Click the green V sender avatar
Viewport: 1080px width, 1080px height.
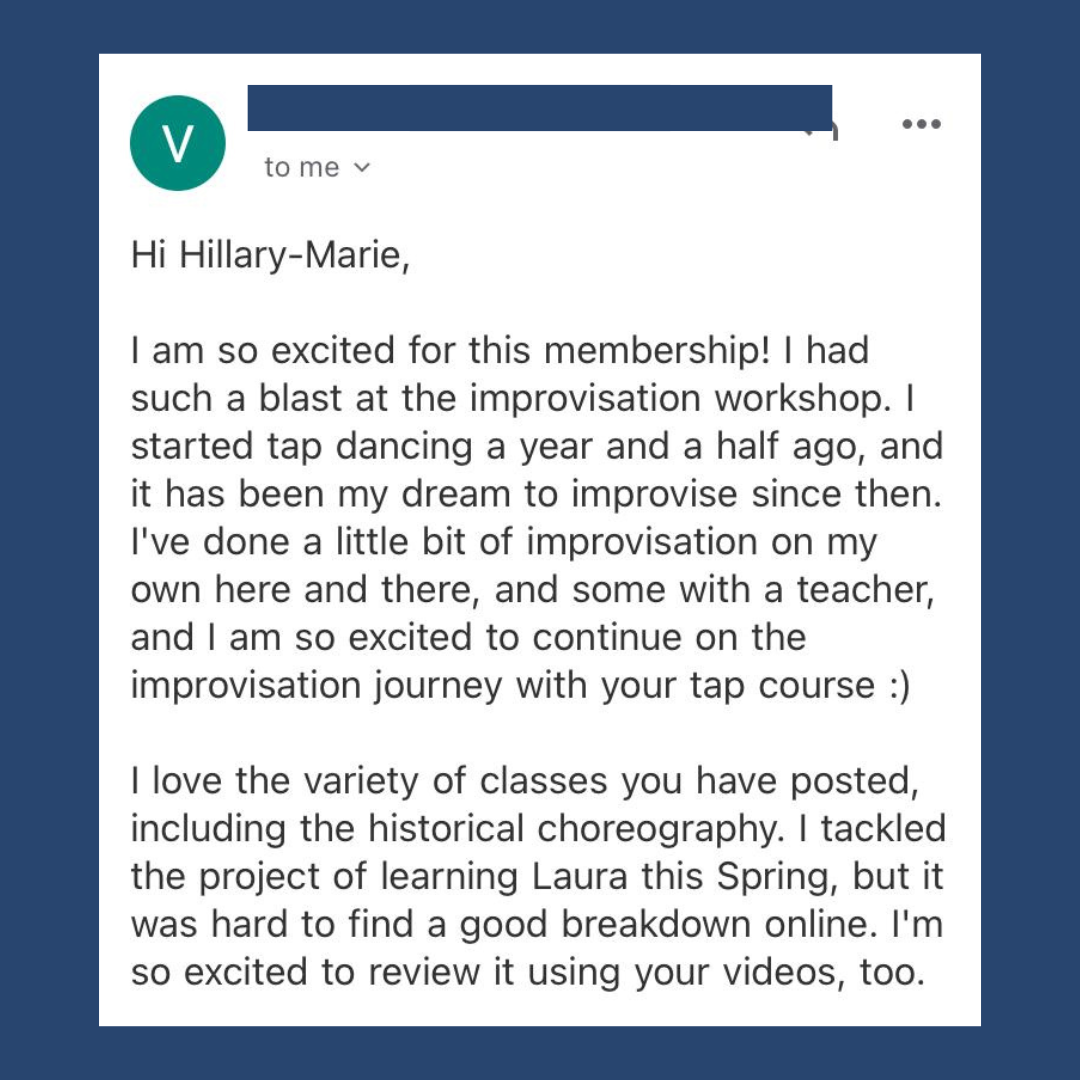(178, 143)
